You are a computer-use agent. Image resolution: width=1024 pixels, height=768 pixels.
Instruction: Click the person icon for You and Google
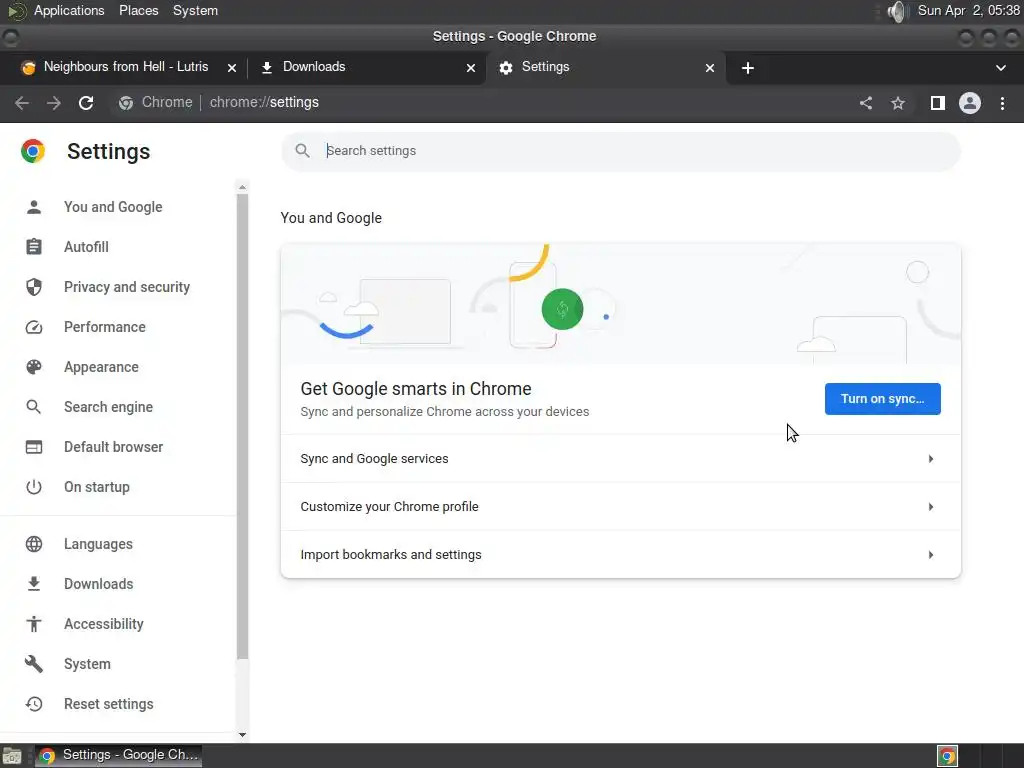[x=34, y=207]
